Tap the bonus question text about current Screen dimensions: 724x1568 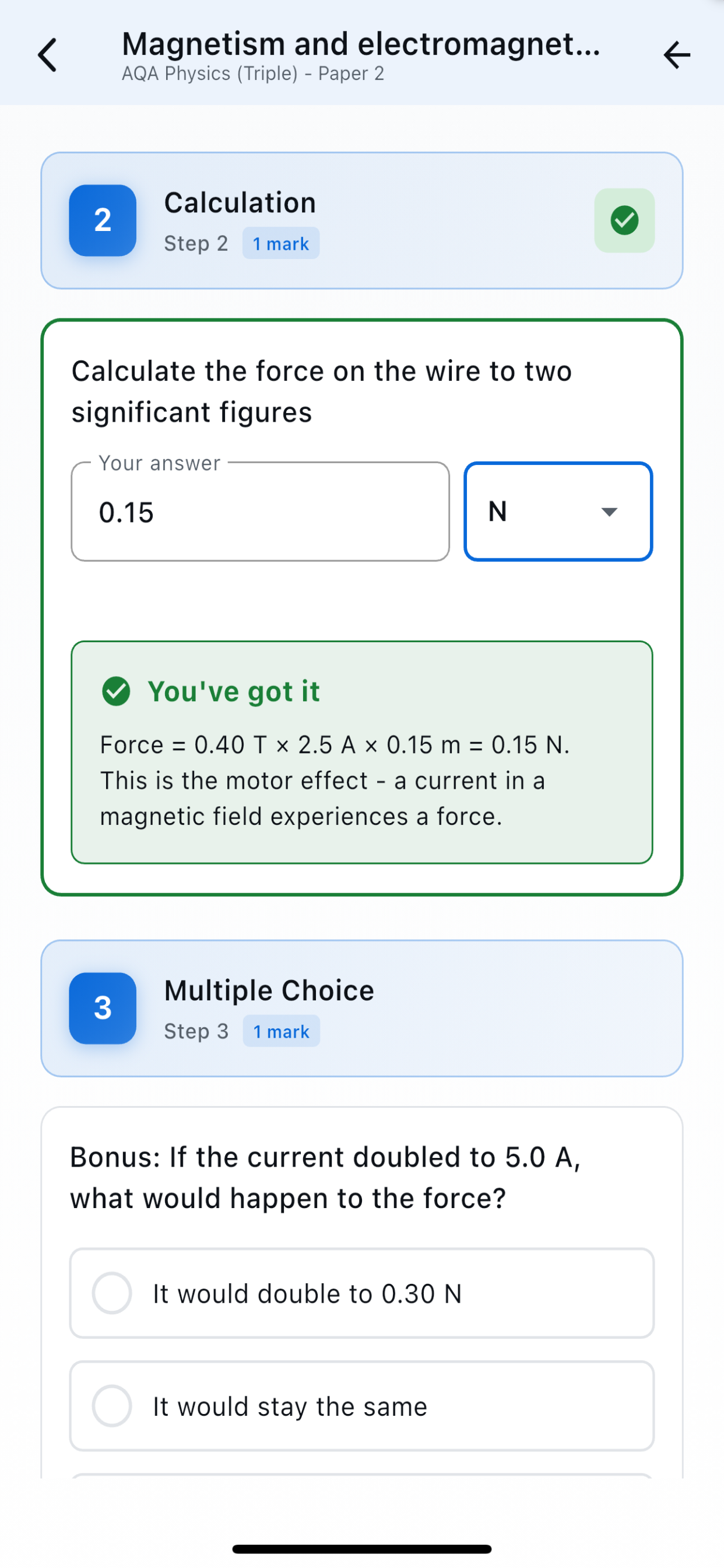click(325, 1177)
